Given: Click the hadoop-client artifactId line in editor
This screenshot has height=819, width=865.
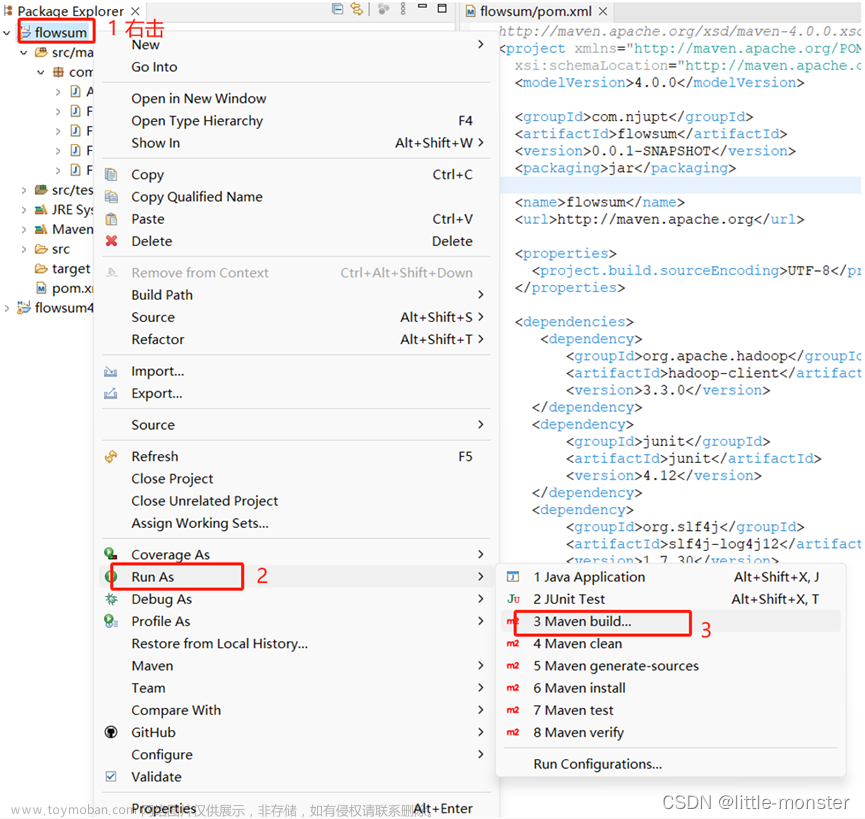Looking at the screenshot, I should point(713,373).
